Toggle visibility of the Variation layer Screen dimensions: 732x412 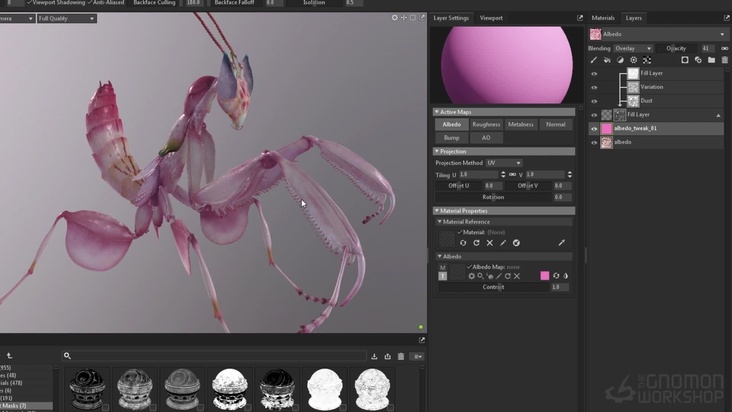[594, 87]
